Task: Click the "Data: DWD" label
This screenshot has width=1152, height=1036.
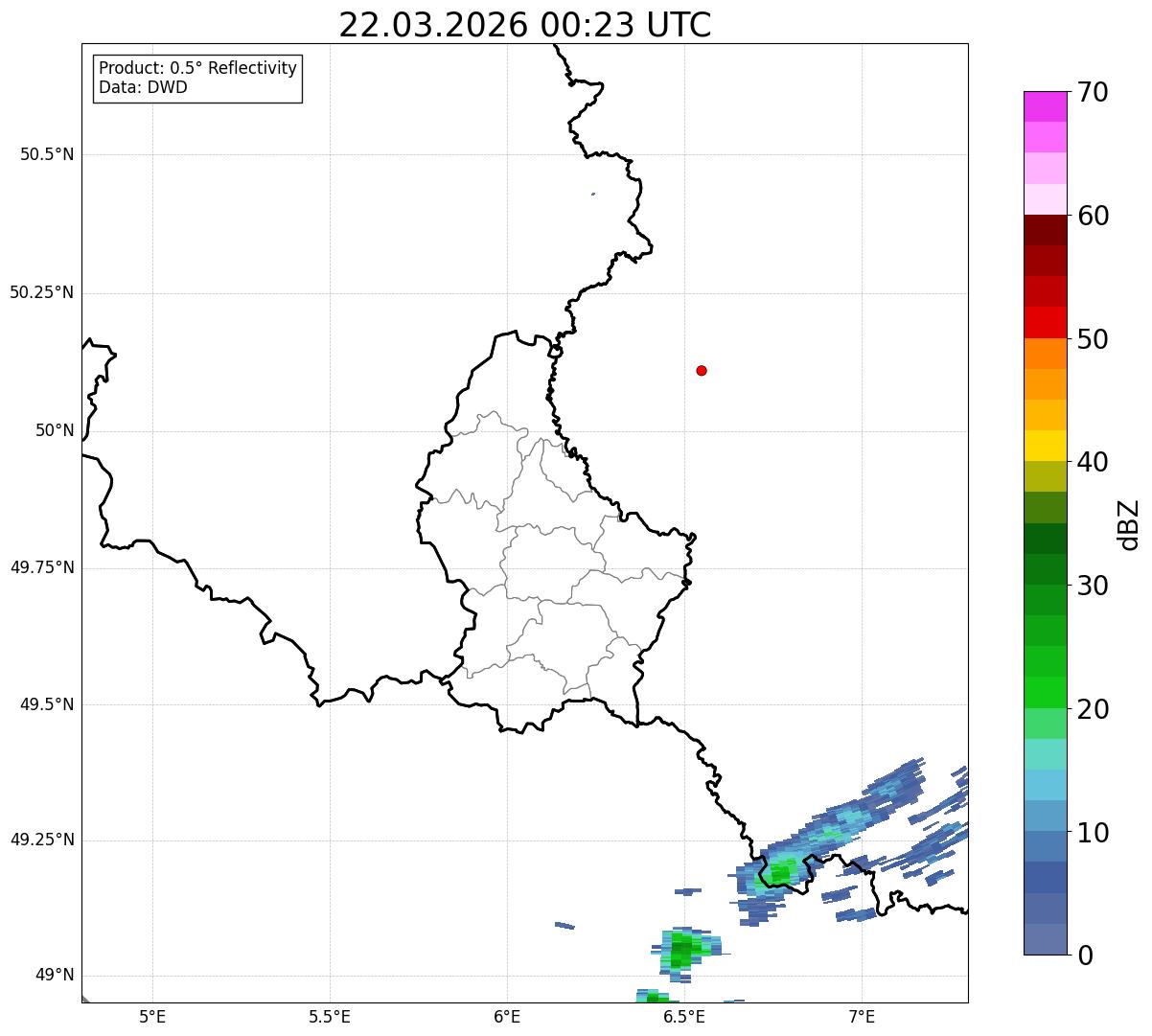Action: pos(143,87)
